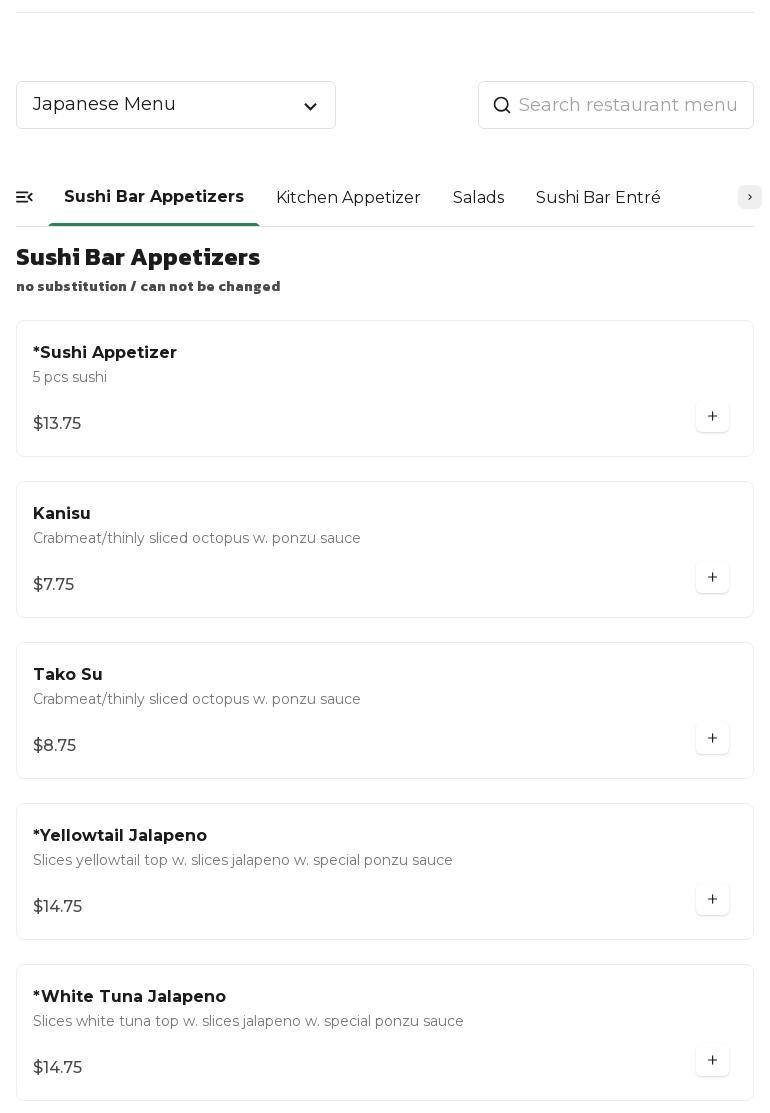Open the *Sushi Appetizer item title
Screen dimensions: 770x1113
(105, 352)
